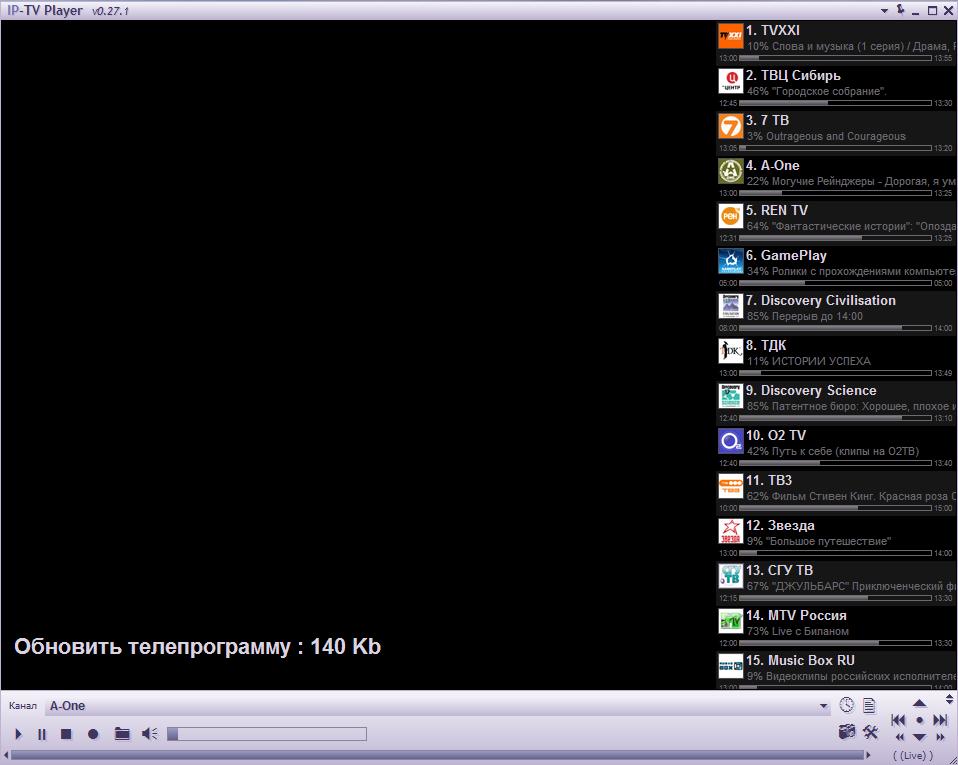Toggle always-on-top pin in title bar
The width and height of the screenshot is (958, 765).
click(900, 10)
